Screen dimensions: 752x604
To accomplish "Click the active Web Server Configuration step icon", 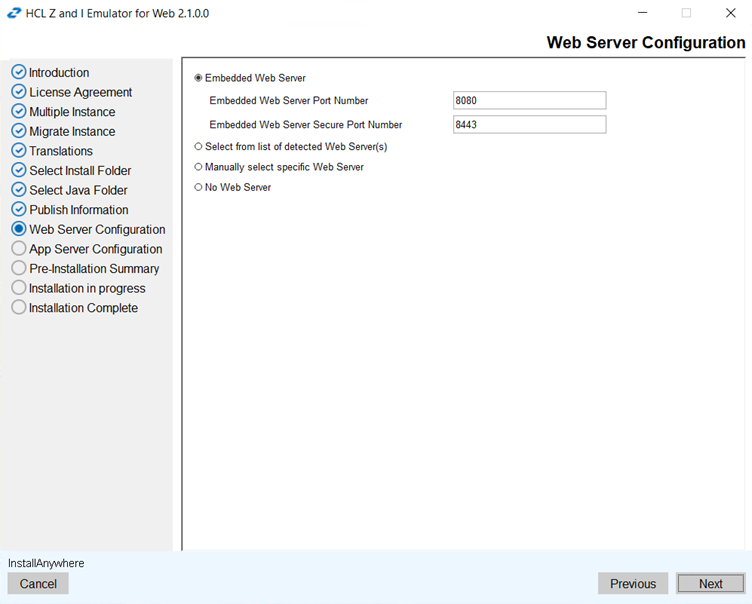I will click(x=19, y=229).
